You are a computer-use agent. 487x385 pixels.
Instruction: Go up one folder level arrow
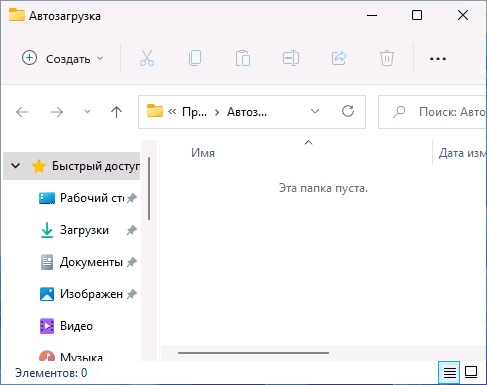tap(116, 112)
